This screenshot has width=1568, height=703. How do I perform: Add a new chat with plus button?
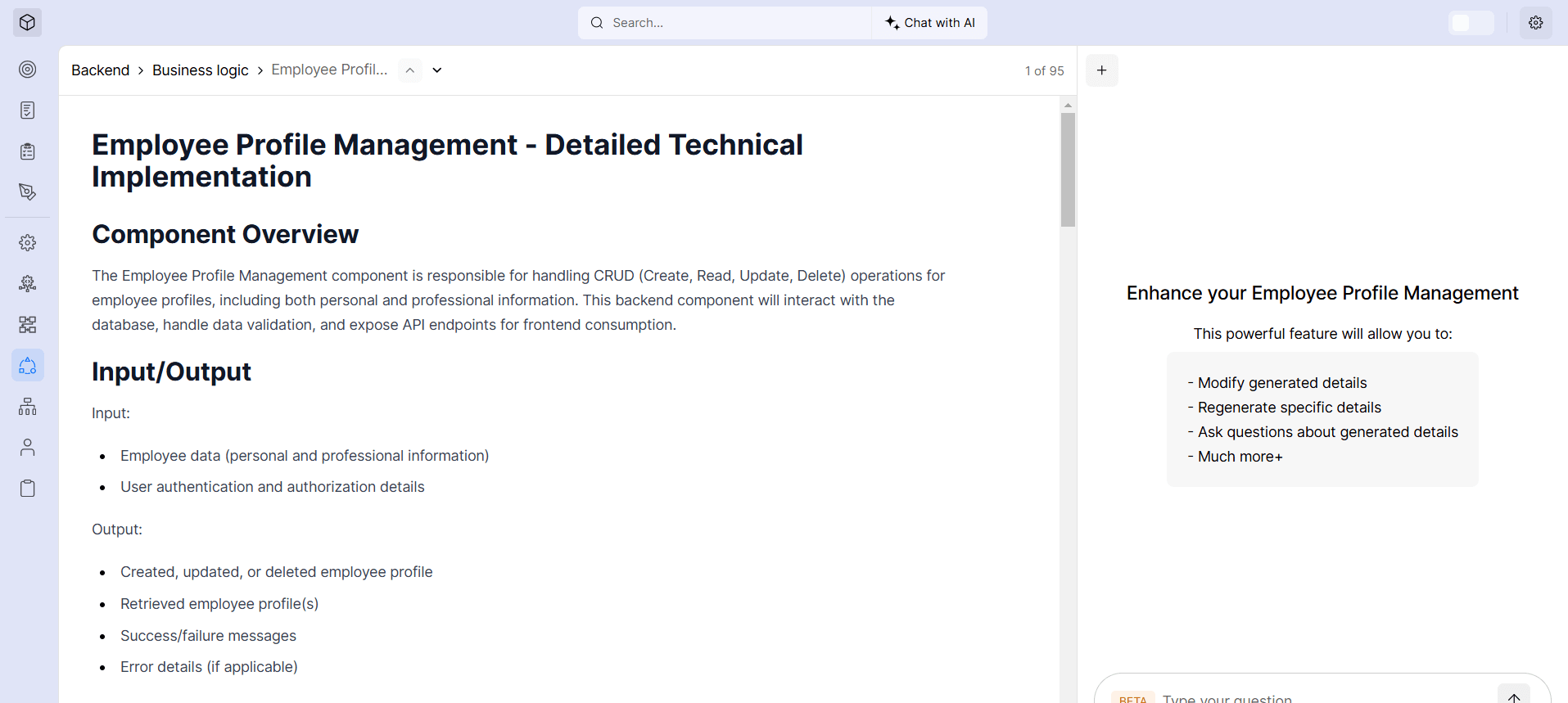(x=1102, y=70)
